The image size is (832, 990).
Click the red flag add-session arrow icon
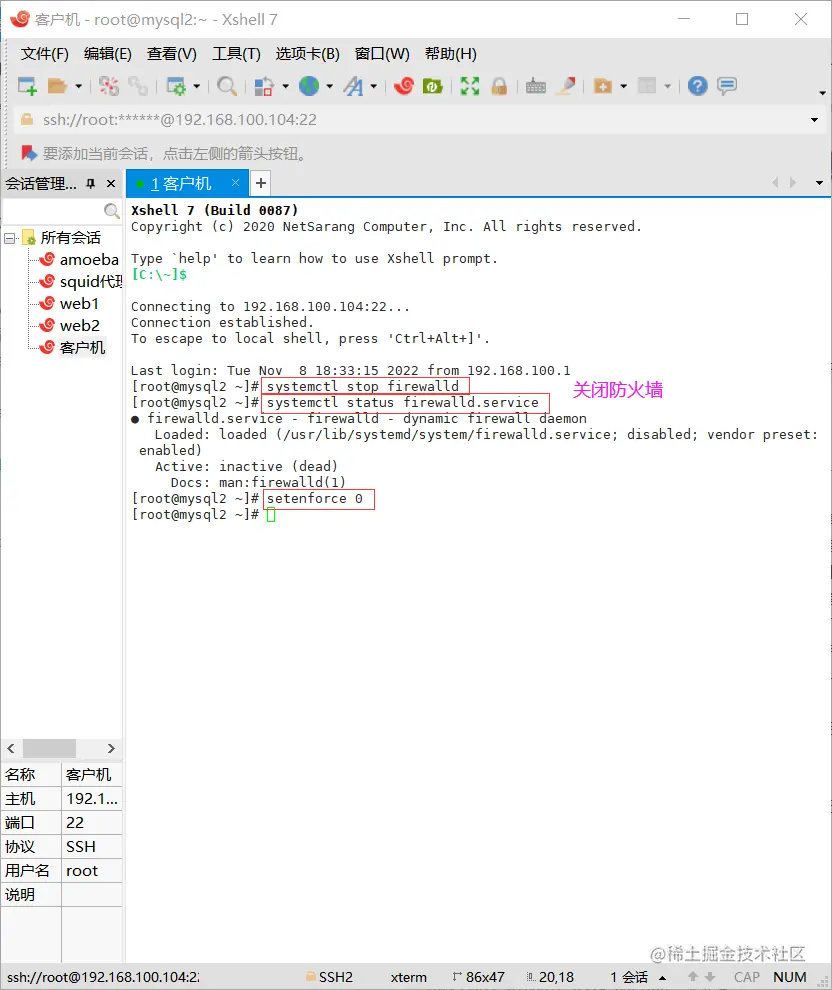click(28, 153)
